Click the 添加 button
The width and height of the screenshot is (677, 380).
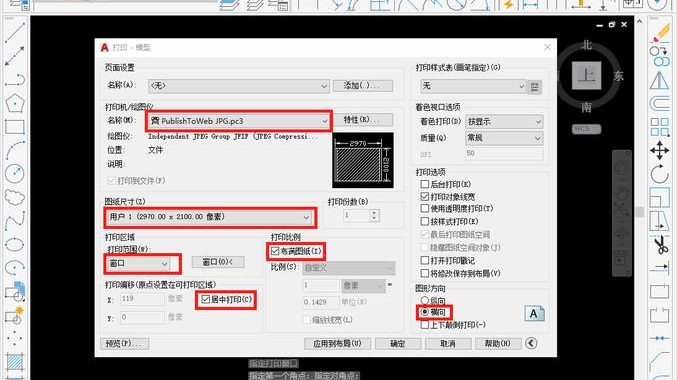pos(363,86)
